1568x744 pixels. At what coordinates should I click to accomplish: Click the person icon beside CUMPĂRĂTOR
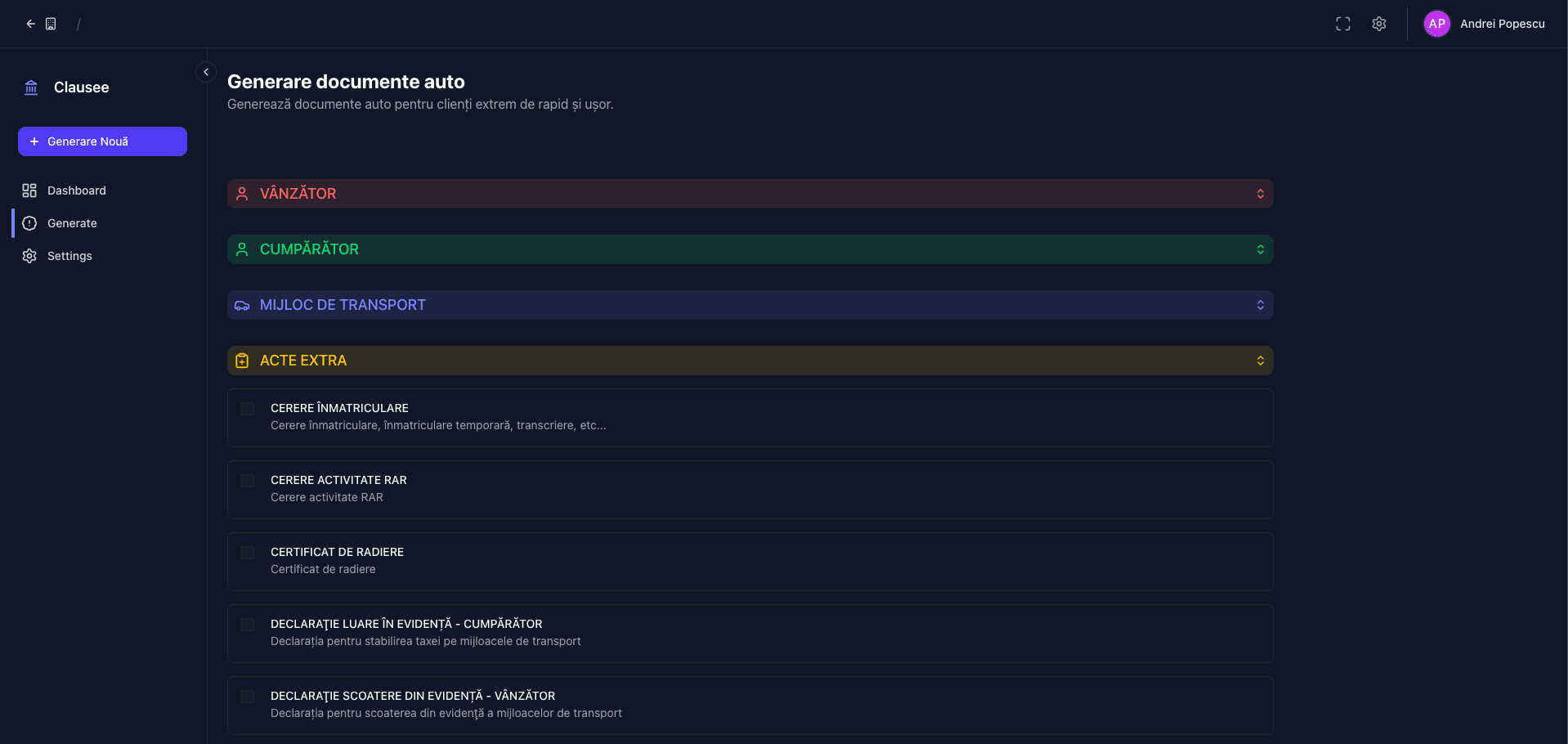click(x=242, y=249)
